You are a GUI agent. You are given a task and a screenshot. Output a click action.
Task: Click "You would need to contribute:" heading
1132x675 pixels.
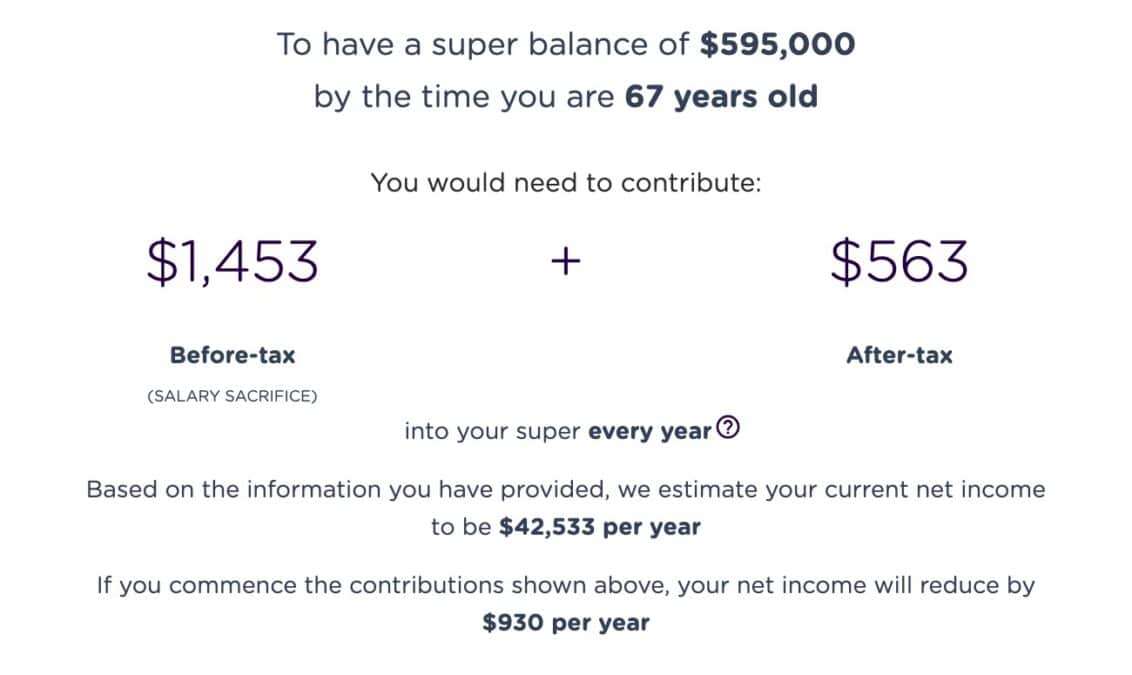click(x=566, y=184)
